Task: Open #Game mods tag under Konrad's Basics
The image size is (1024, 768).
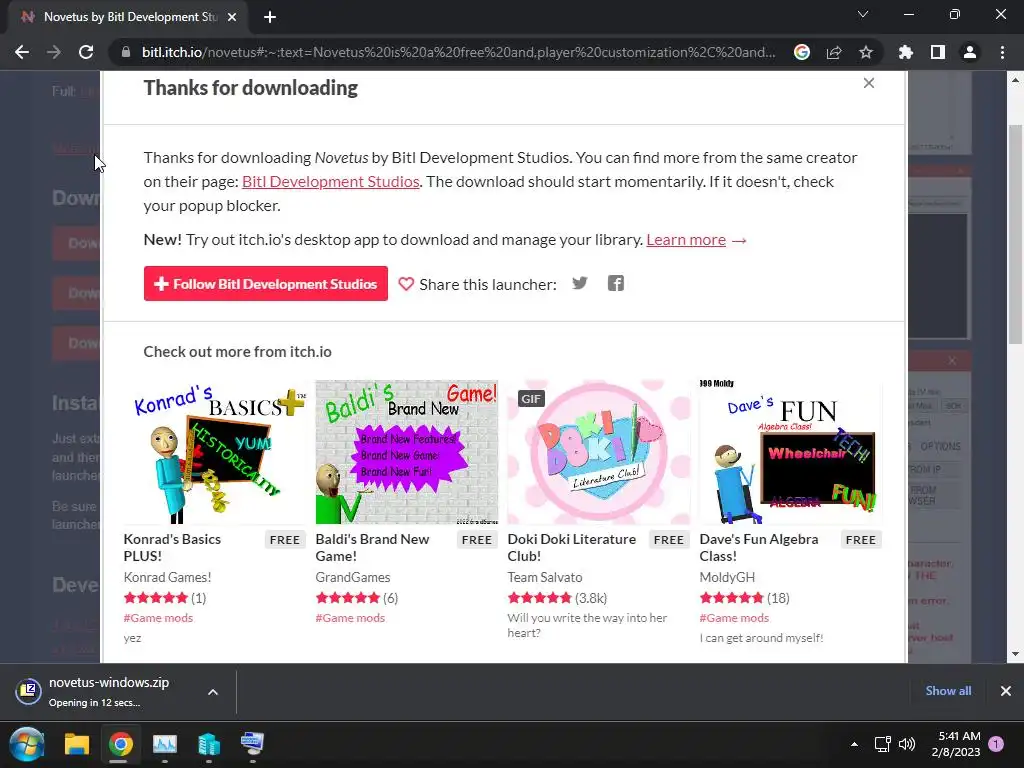Action: 158,618
